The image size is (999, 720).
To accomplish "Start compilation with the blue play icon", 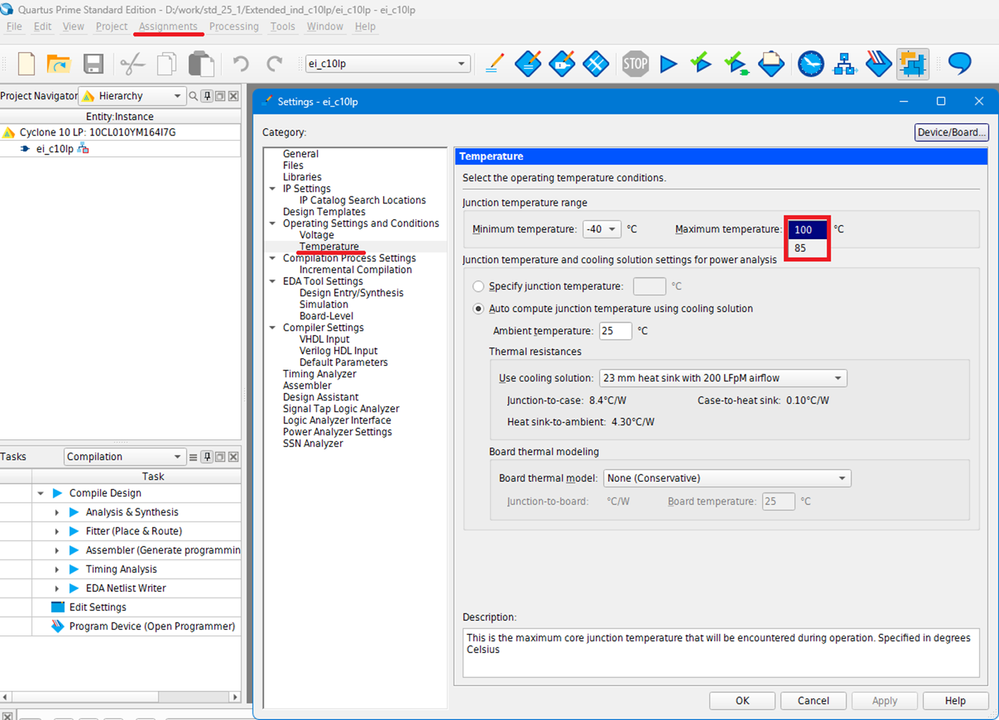I will (x=669, y=64).
